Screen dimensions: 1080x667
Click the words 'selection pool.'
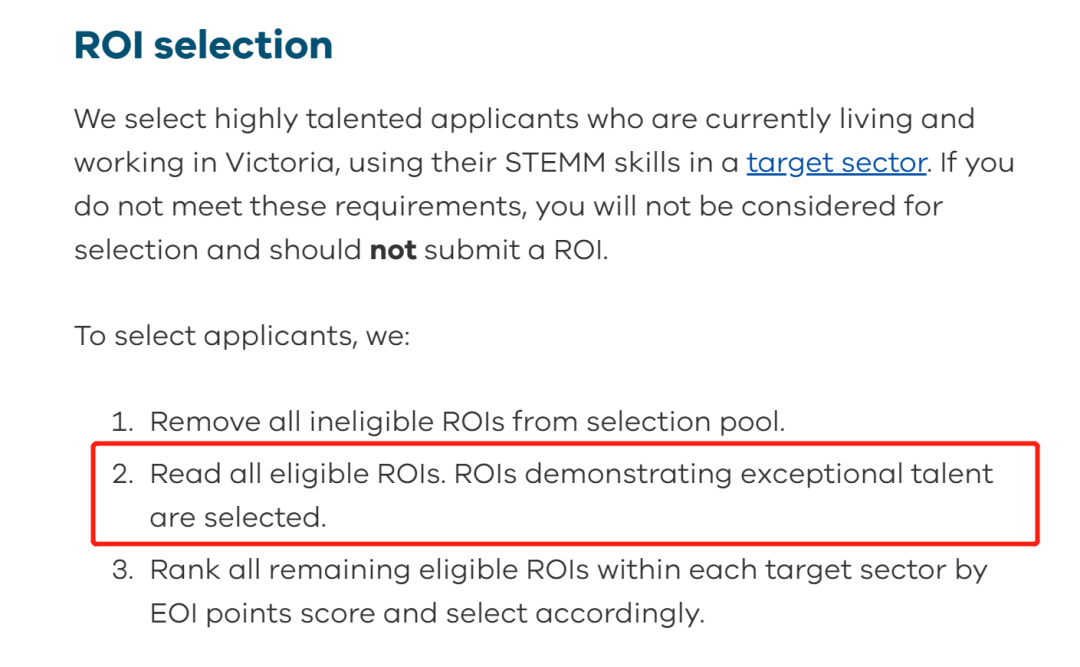coord(686,422)
